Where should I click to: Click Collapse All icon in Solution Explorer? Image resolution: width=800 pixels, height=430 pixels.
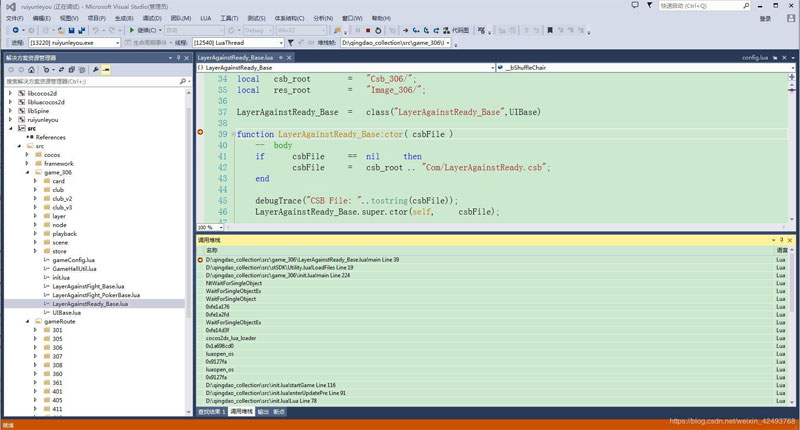click(71, 69)
